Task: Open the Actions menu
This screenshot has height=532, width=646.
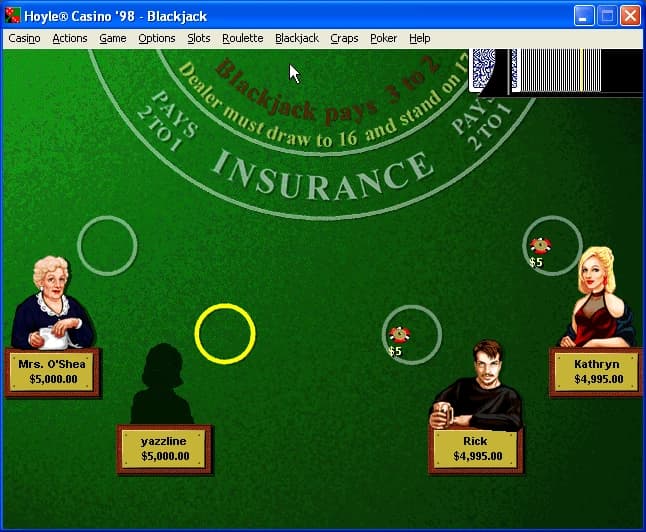Action: click(70, 38)
